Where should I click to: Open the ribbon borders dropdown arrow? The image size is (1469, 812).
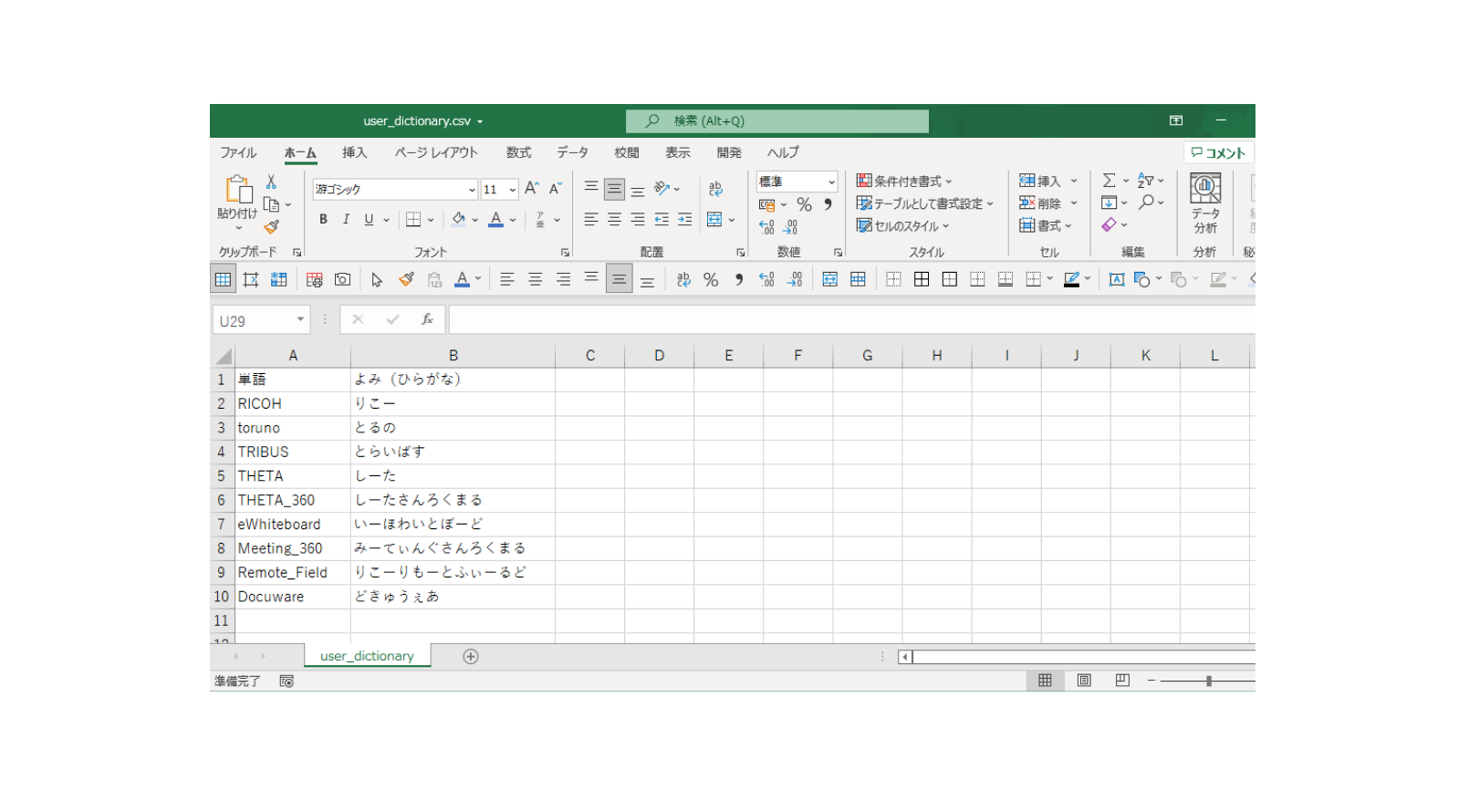(x=431, y=220)
